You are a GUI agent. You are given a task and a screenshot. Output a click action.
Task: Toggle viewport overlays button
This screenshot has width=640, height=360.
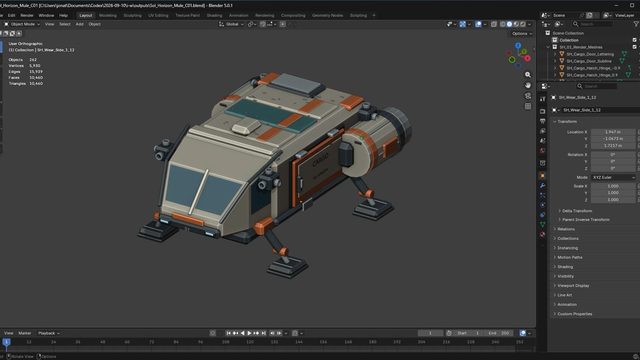point(478,24)
